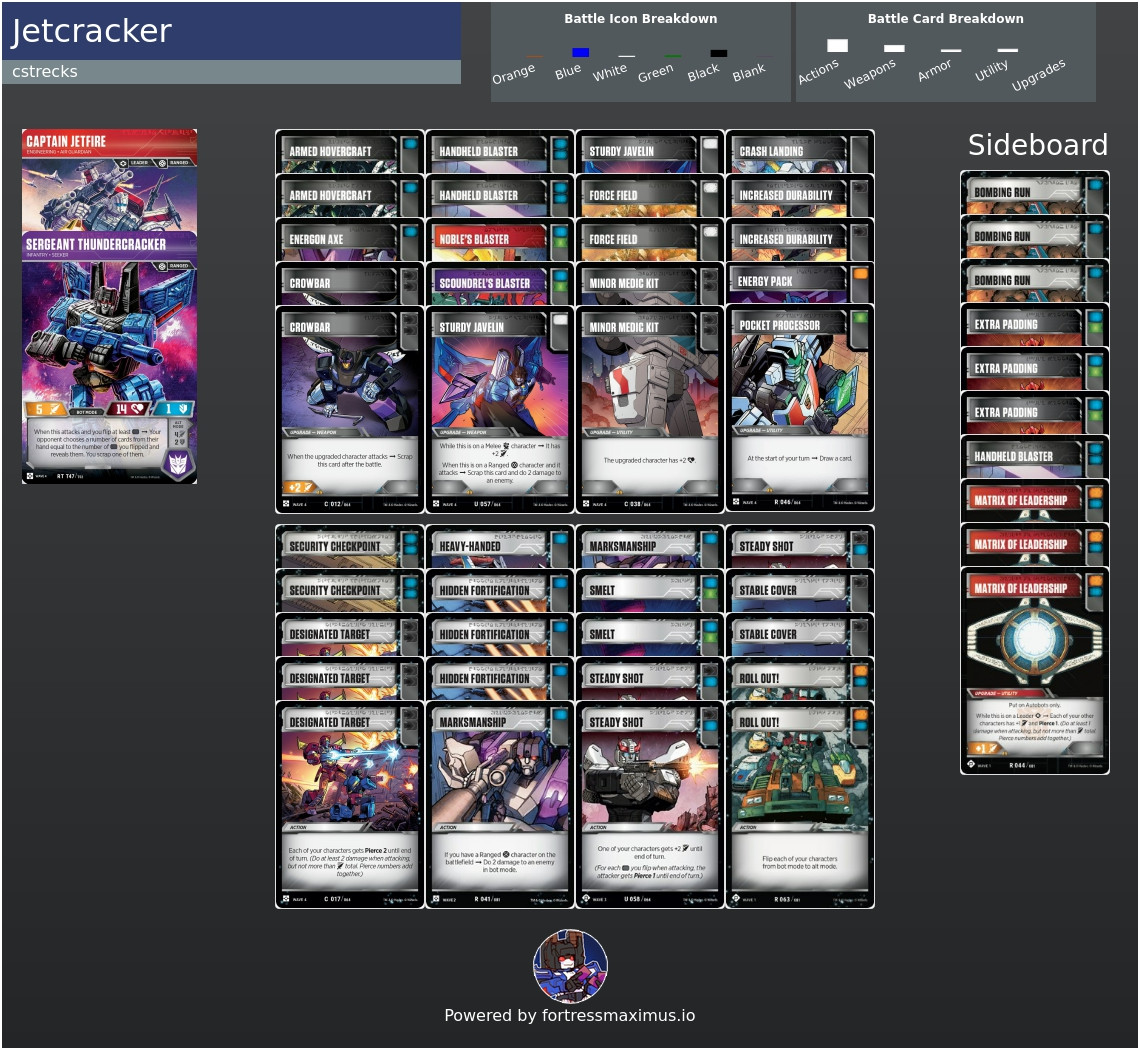This screenshot has height=1050, width=1140.
Task: Select the sideboard Handheld Blaster card
Action: (x=1035, y=457)
